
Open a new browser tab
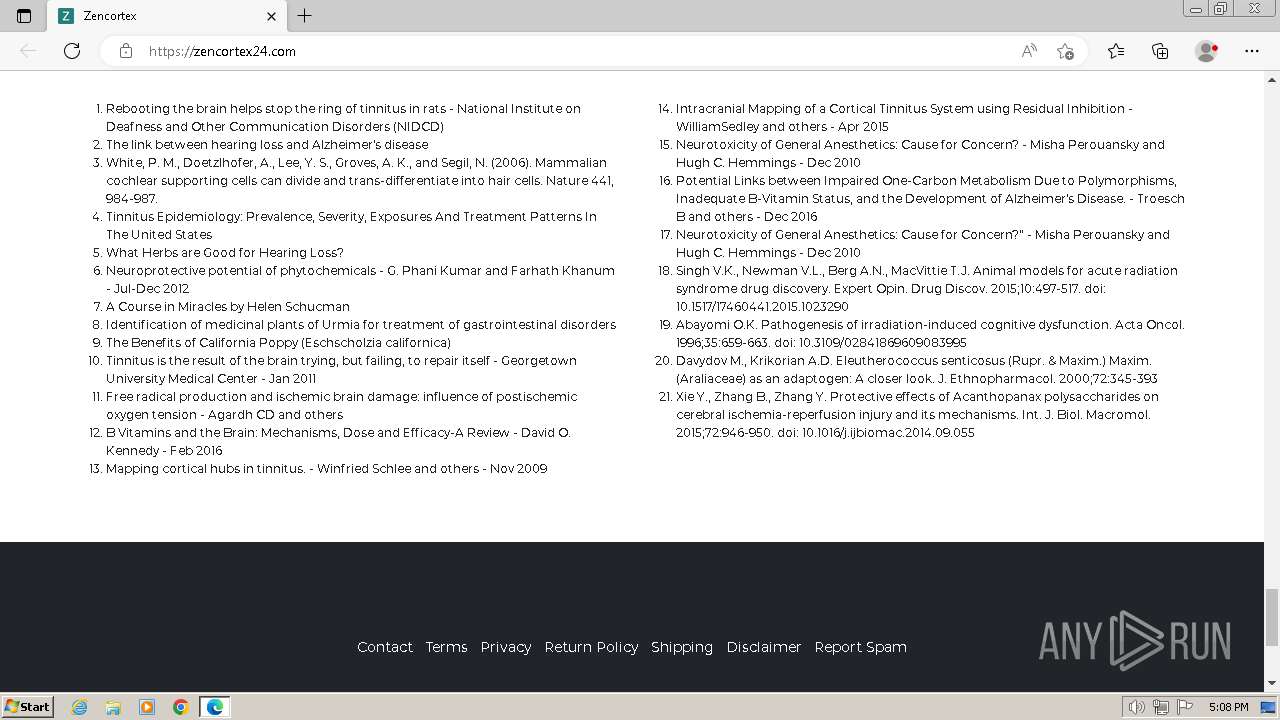coord(305,16)
